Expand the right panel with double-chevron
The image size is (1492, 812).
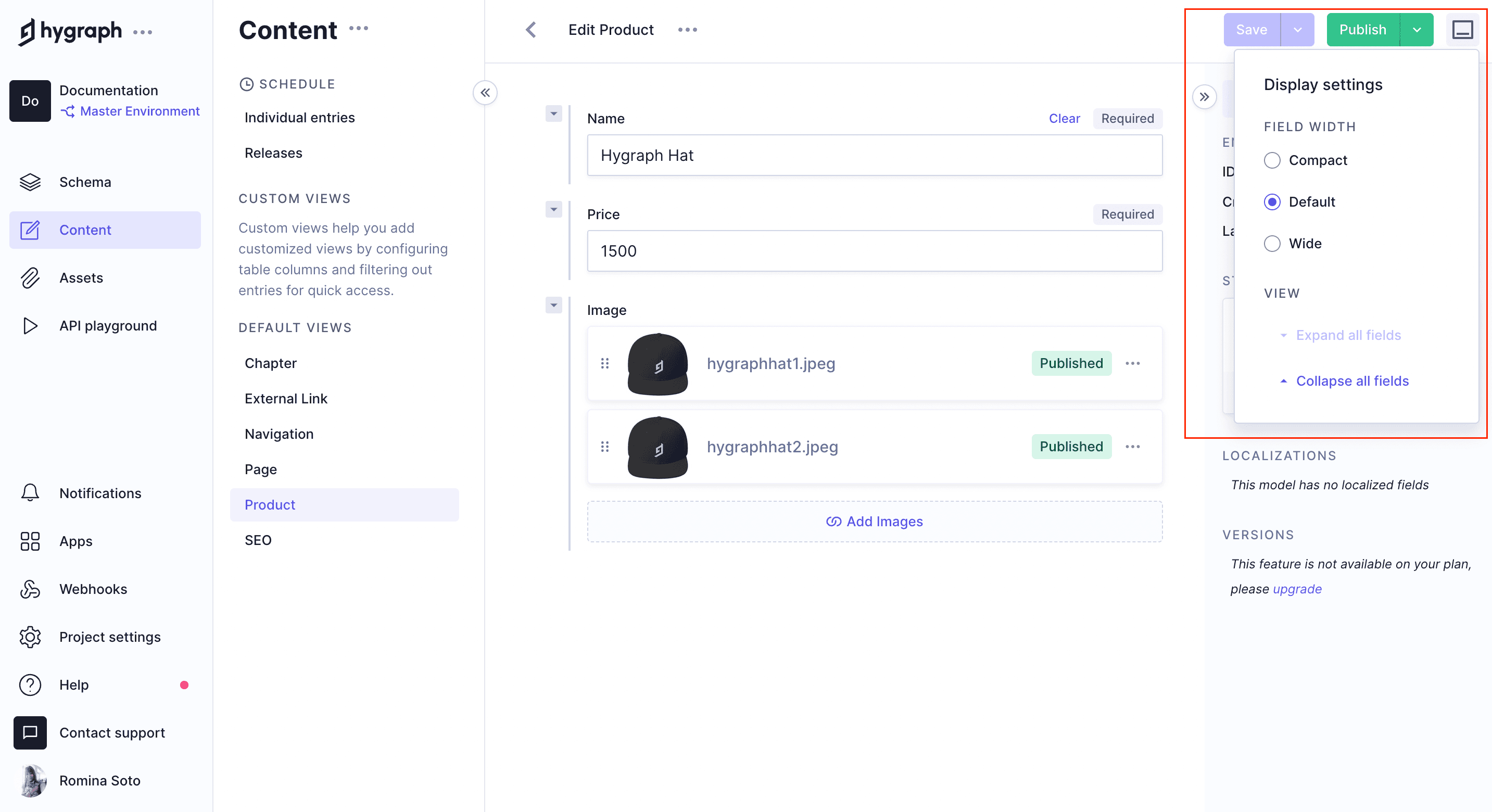click(1204, 97)
